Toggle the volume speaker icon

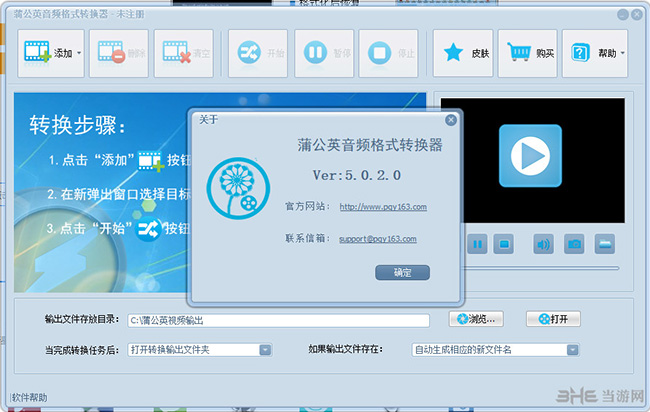tap(543, 244)
